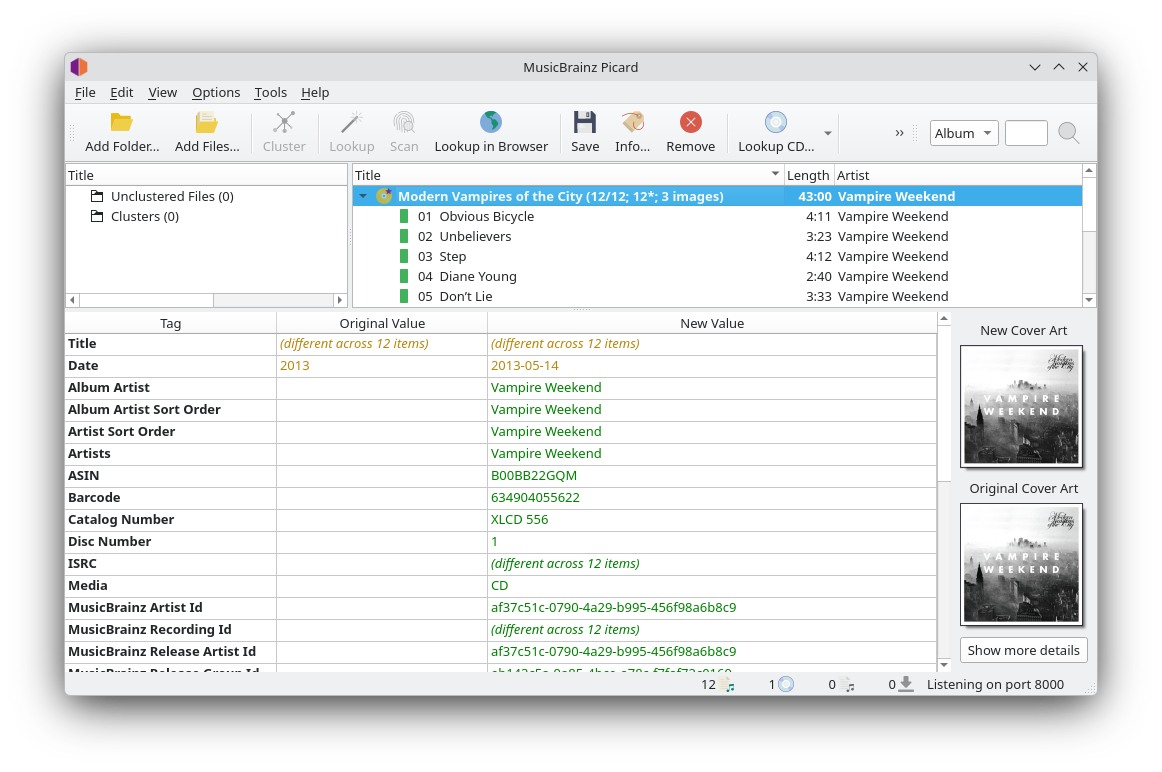Image resolution: width=1162 pixels, height=772 pixels.
Task: Click the metadata table scrollbar up arrow
Action: click(x=943, y=319)
